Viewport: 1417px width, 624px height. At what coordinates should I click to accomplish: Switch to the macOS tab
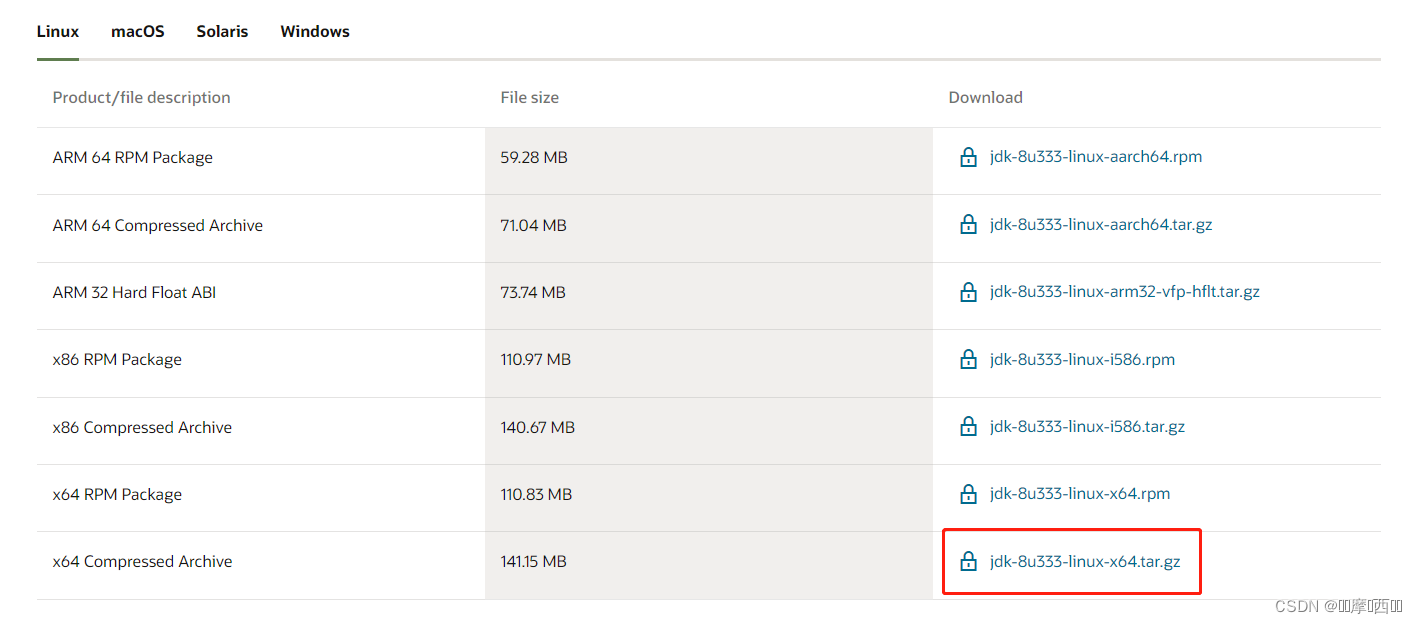[x=138, y=31]
